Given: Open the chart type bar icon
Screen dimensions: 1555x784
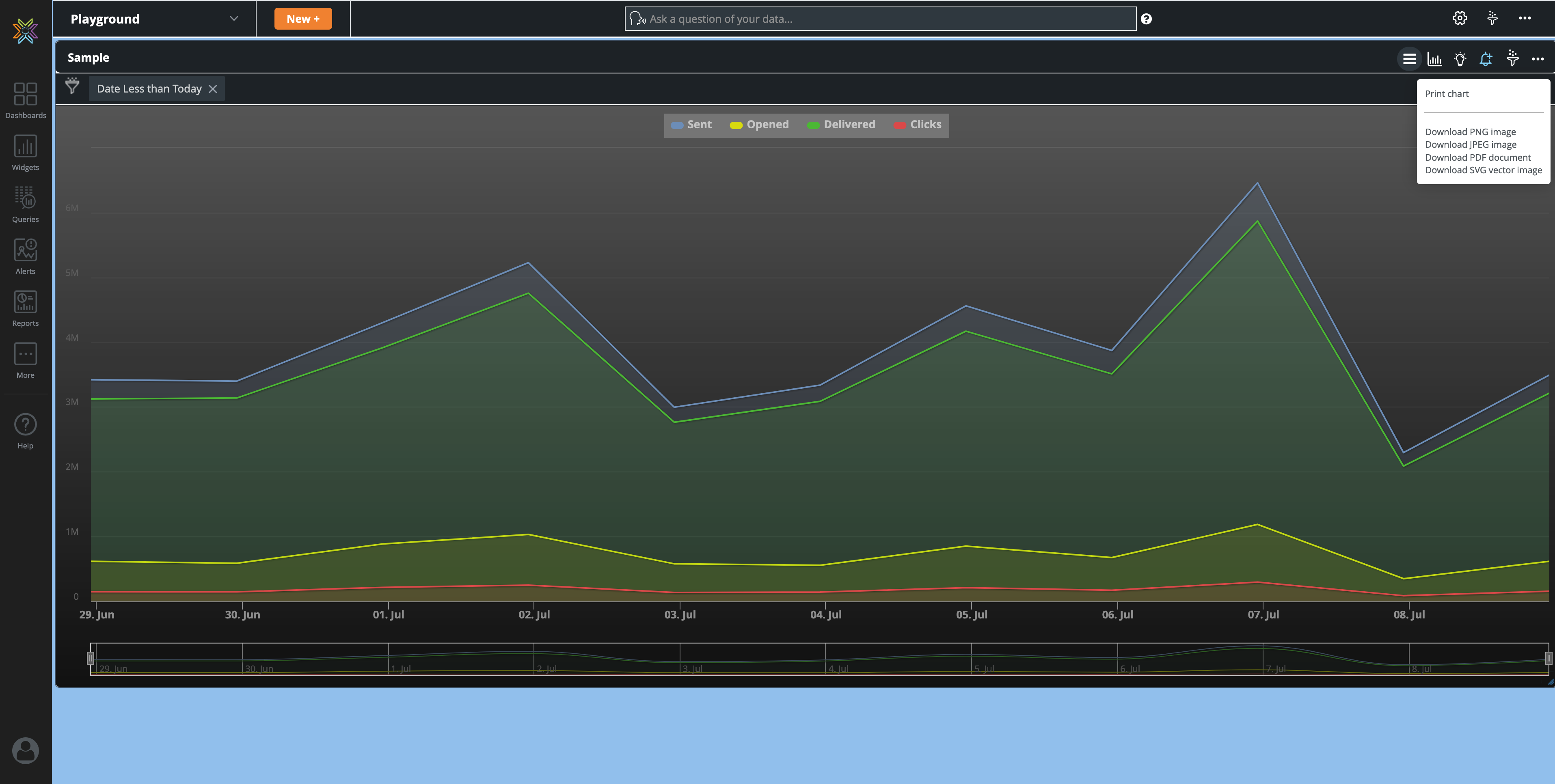Looking at the screenshot, I should pos(1434,59).
